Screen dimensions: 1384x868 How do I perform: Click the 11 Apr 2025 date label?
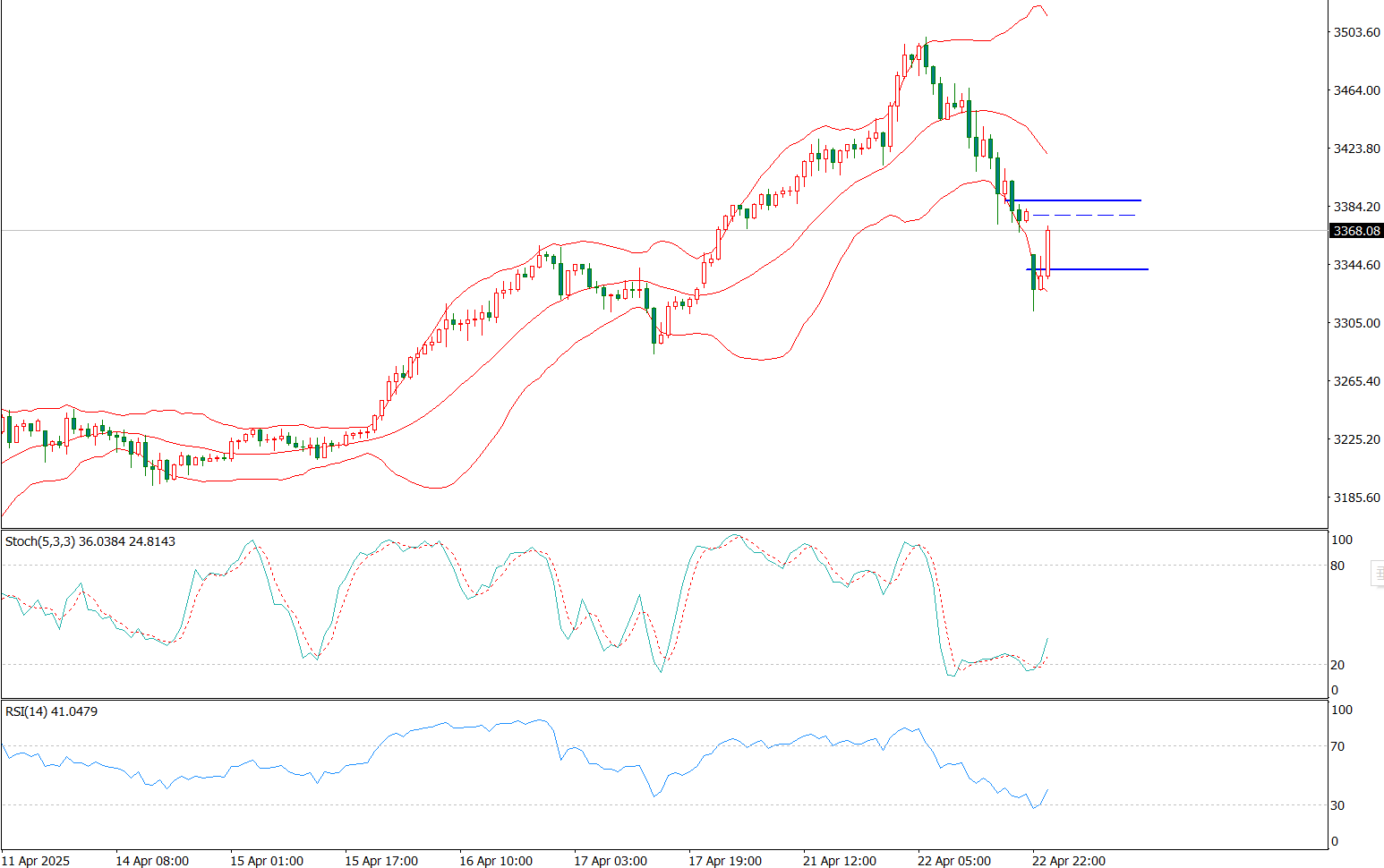37,861
